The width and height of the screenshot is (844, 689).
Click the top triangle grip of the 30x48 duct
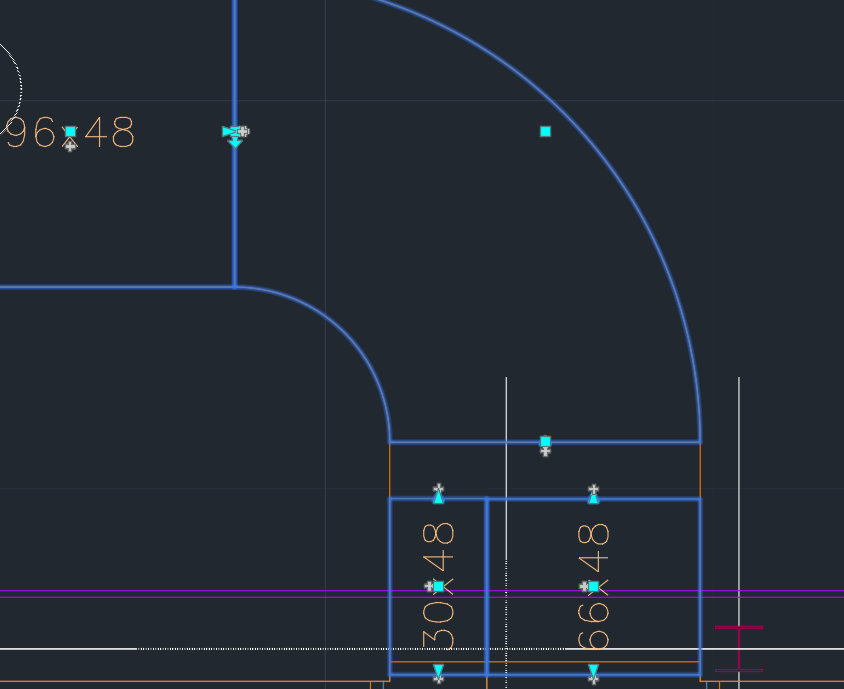439,498
